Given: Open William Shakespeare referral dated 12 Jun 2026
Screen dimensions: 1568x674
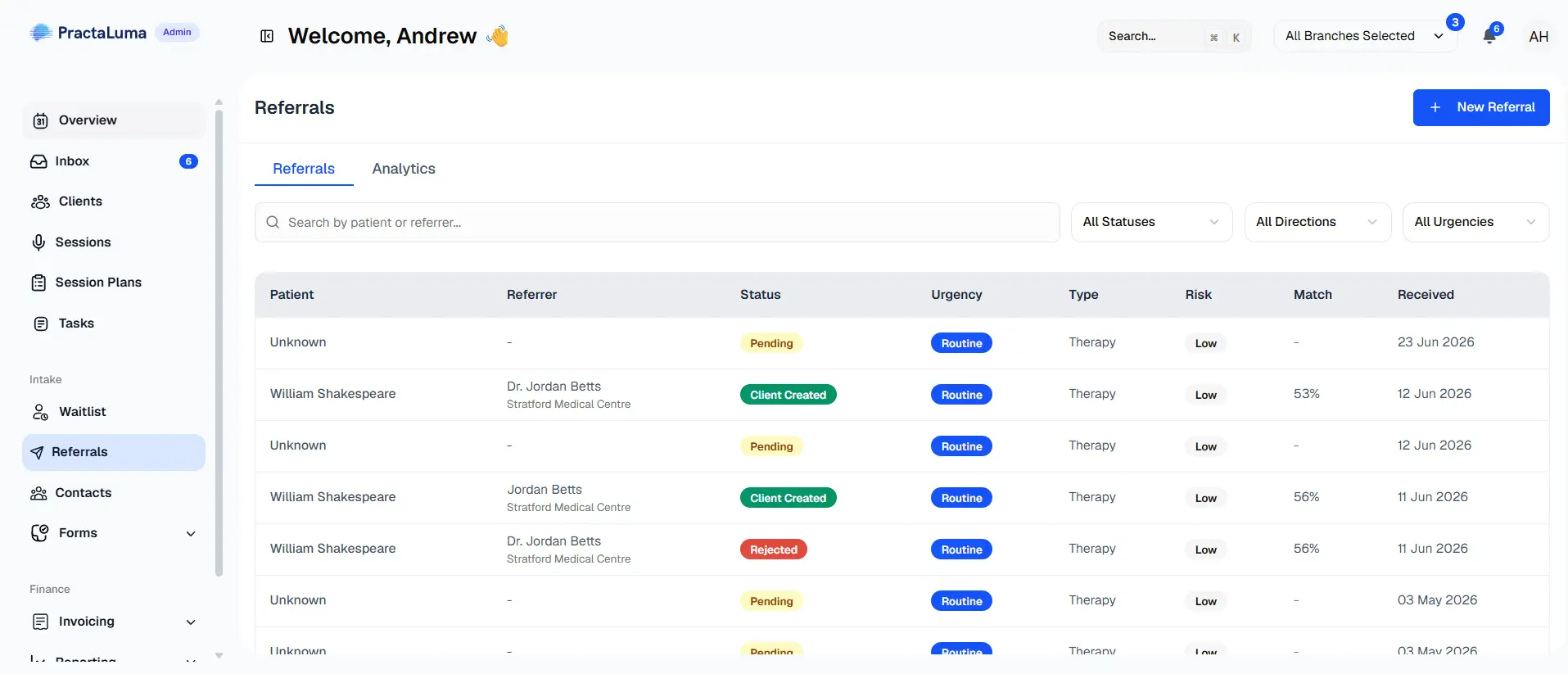Looking at the screenshot, I should point(901,395).
